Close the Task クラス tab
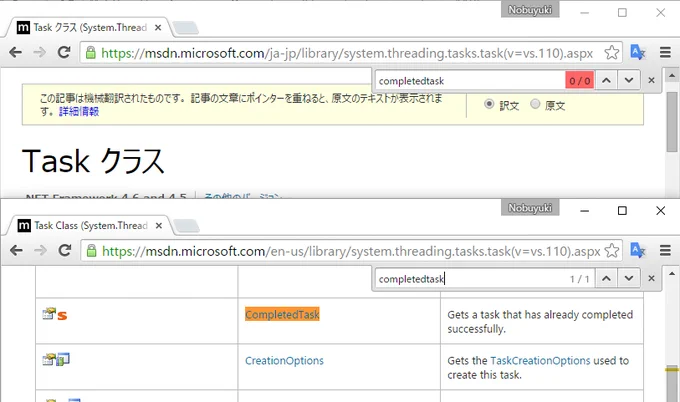Screen dimensions: 680x402 click(x=158, y=28)
